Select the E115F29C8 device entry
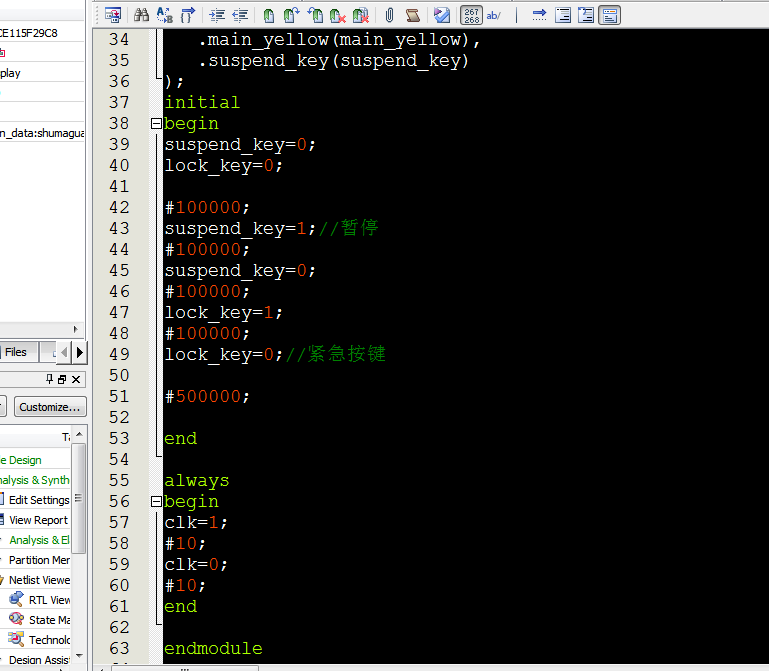 [x=29, y=33]
